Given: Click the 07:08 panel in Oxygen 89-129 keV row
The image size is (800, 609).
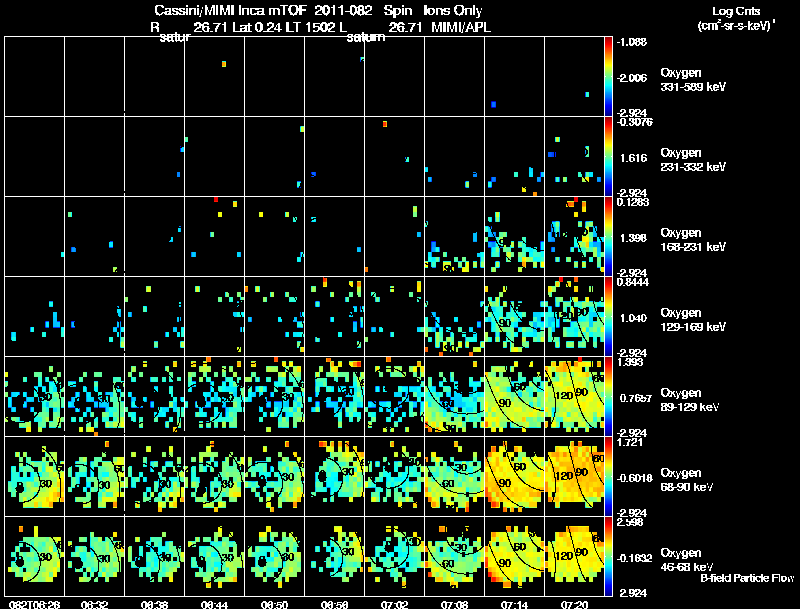Looking at the screenshot, I should coord(455,396).
